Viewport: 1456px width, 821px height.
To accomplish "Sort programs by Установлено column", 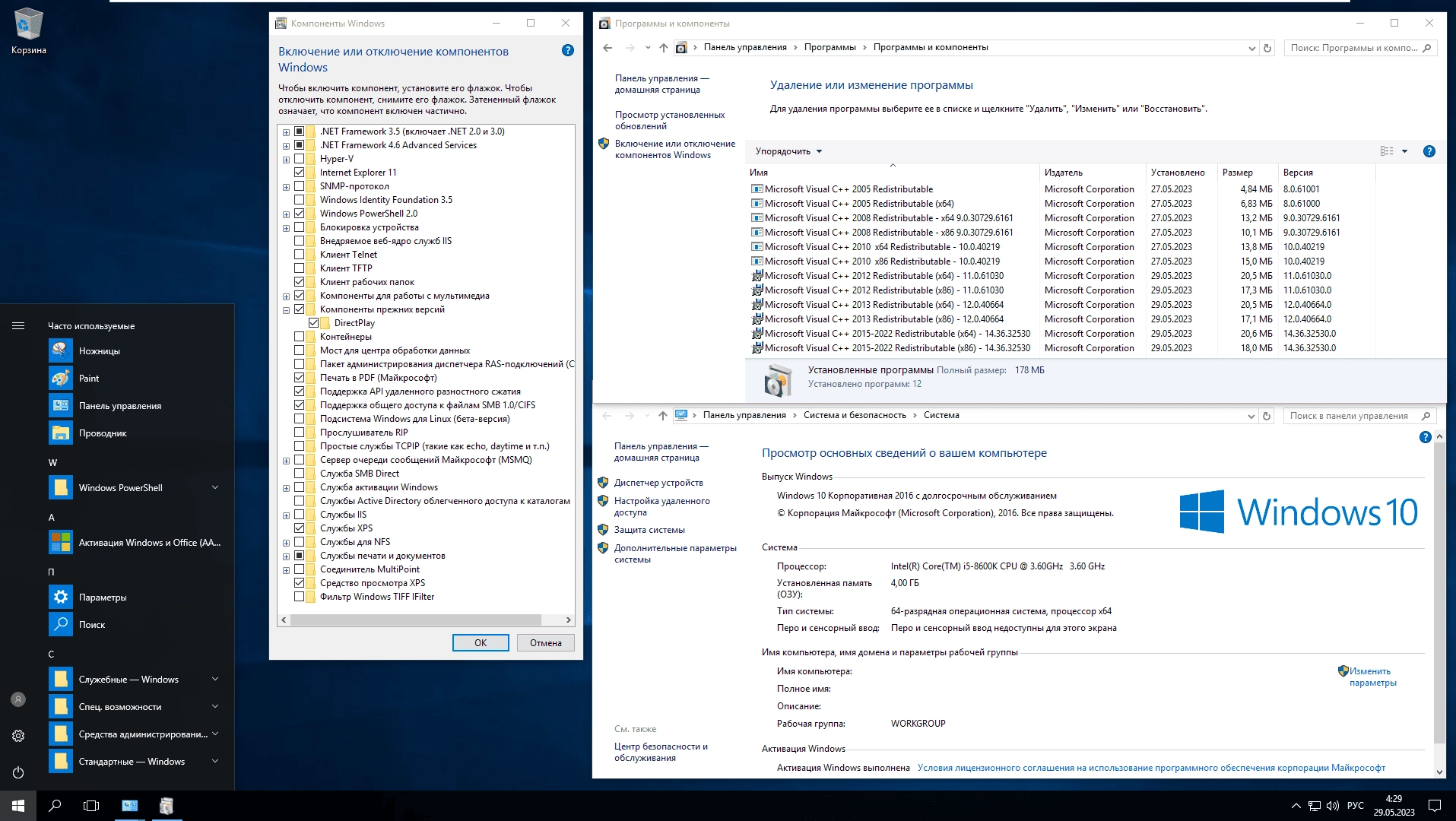I will tap(1181, 173).
